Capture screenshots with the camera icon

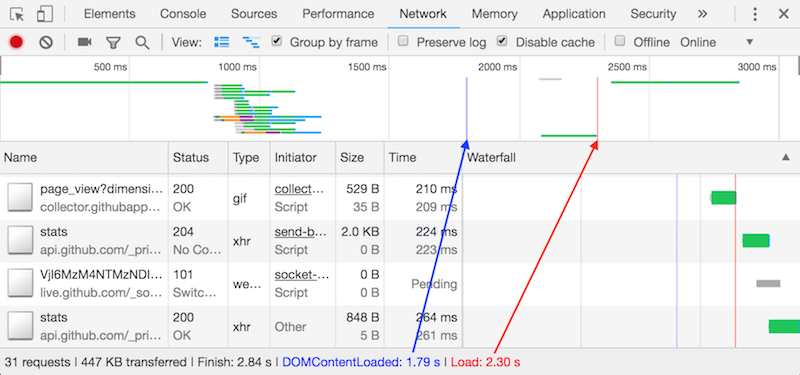click(84, 42)
